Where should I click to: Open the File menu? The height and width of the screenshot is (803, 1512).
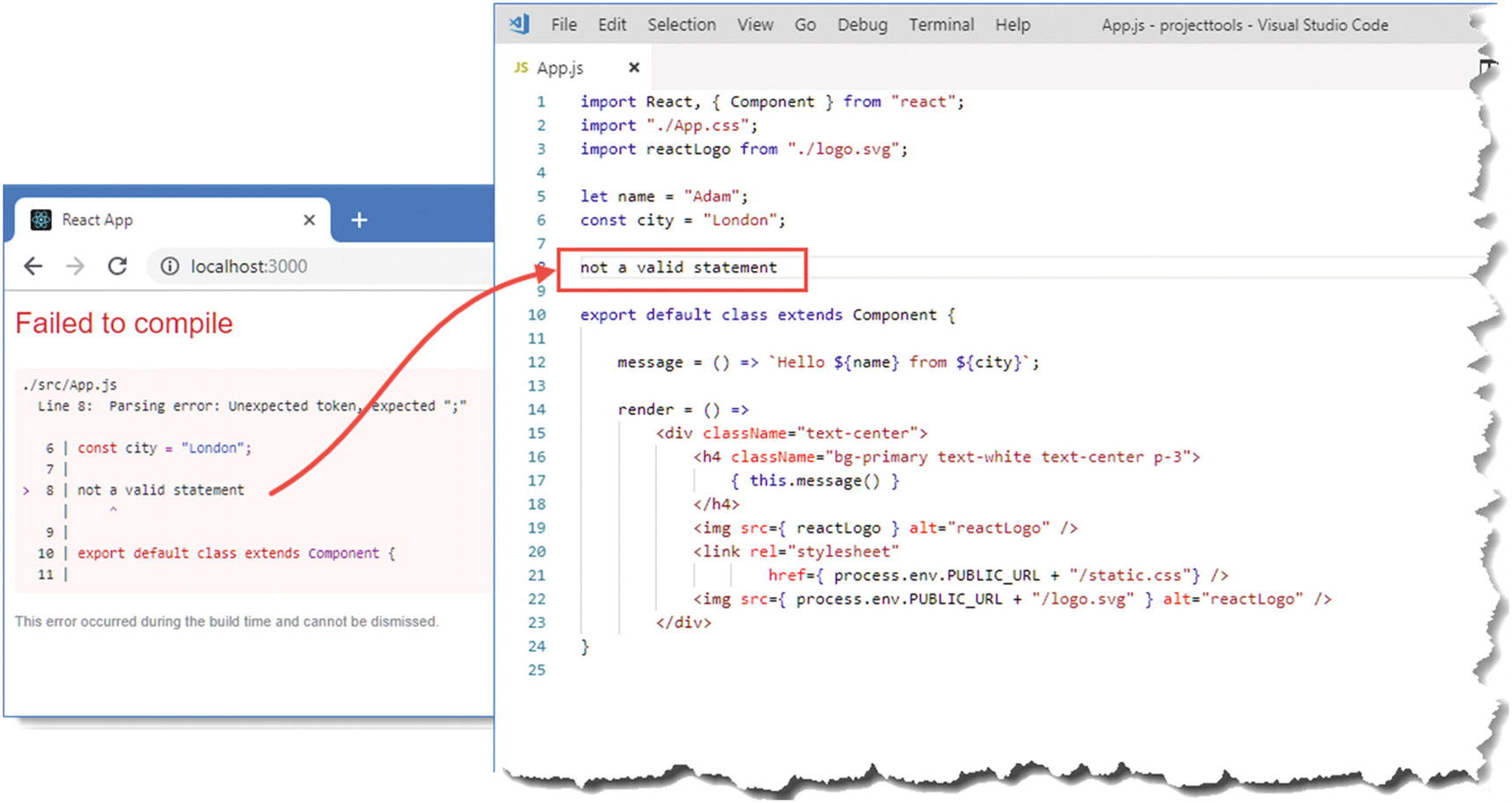tap(564, 25)
